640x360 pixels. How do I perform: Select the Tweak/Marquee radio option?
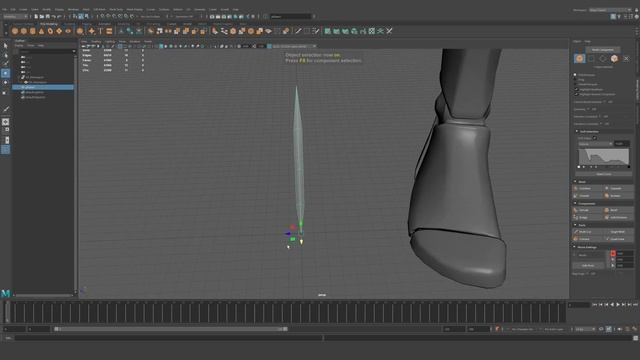click(575, 84)
